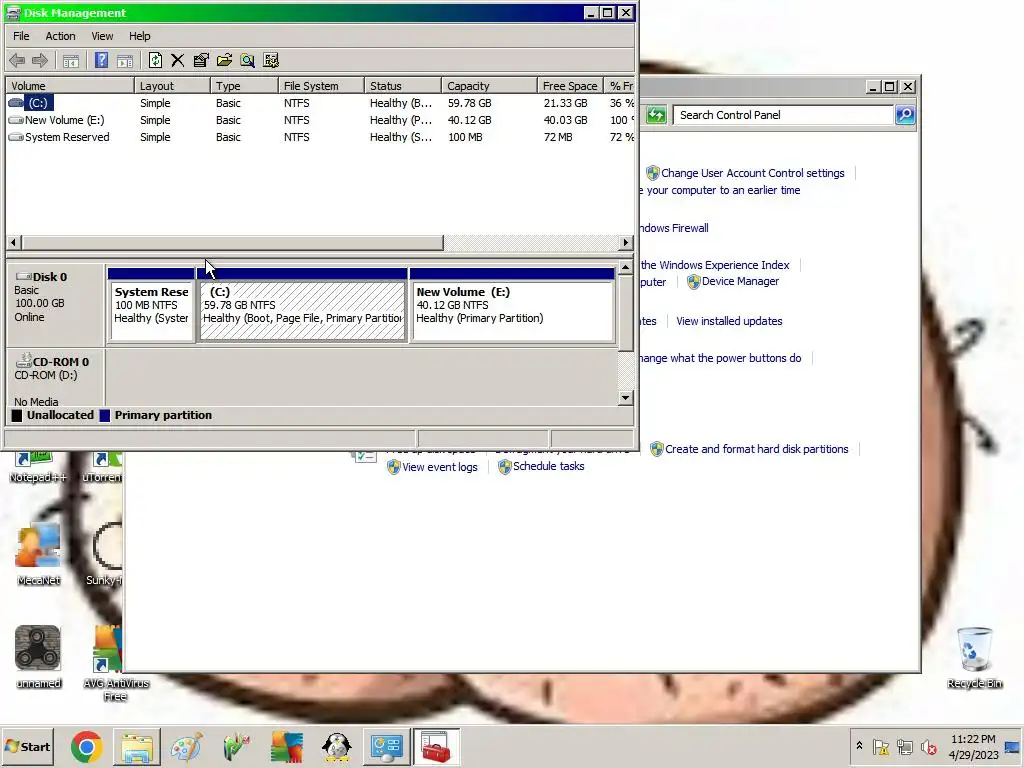
Task: Sort by the Volume column header
Action: pos(70,86)
